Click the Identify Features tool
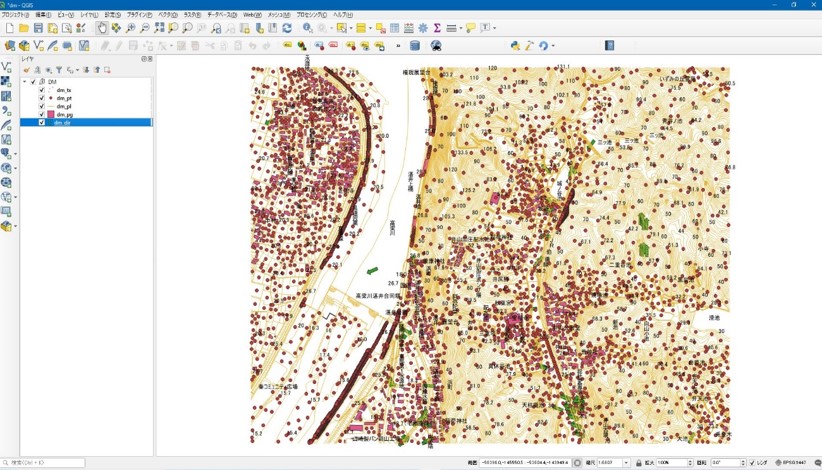 coord(308,28)
